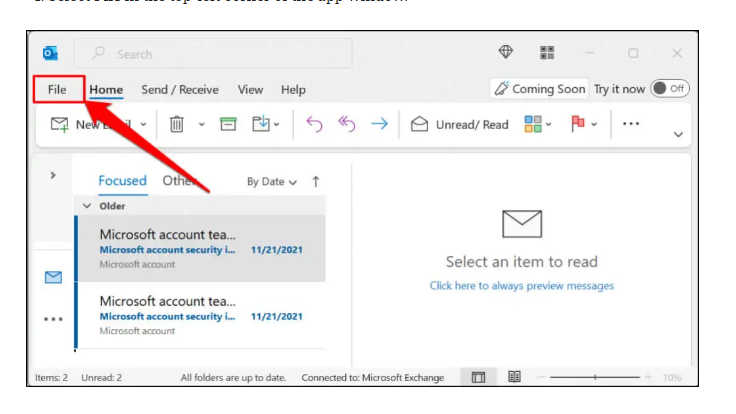
Task: Expand the ribbon display options chevron
Action: [678, 135]
